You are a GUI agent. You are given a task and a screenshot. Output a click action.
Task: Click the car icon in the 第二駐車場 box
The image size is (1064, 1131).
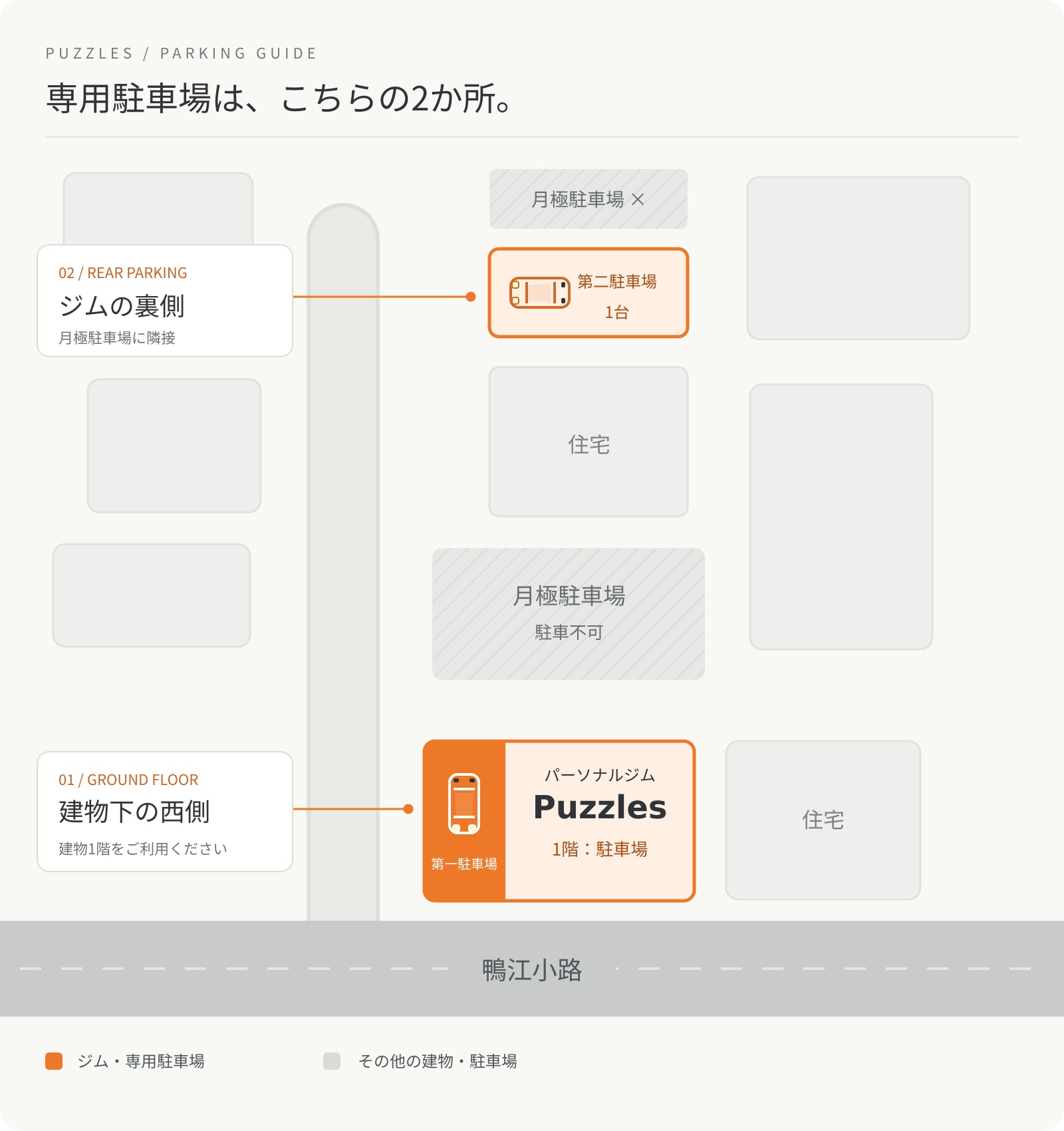[x=540, y=293]
